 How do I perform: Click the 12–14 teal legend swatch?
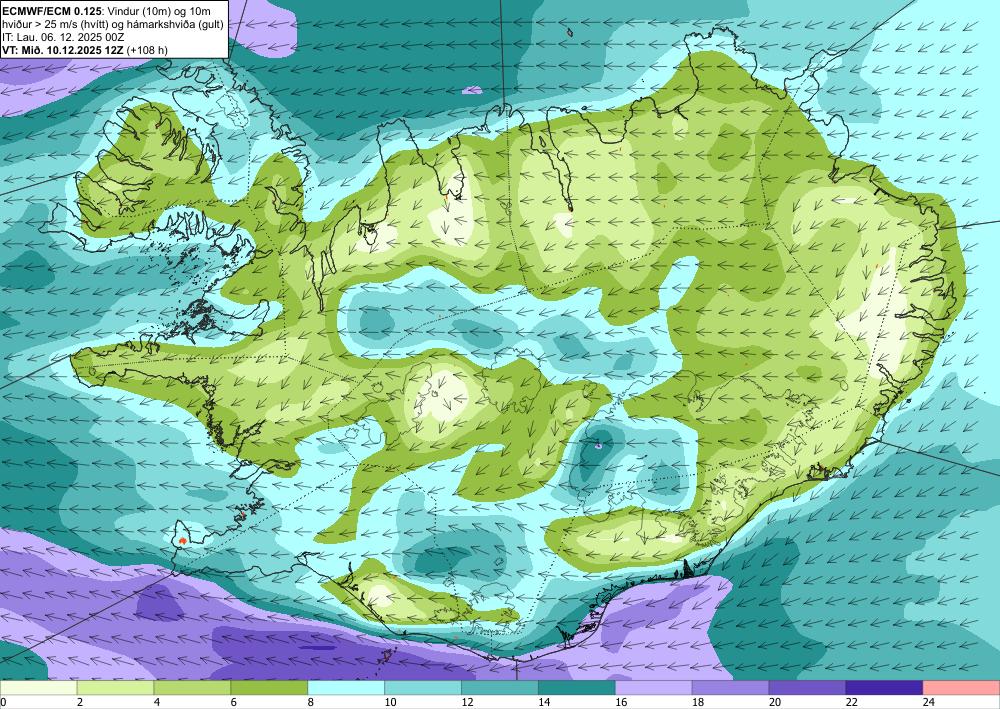(x=500, y=688)
